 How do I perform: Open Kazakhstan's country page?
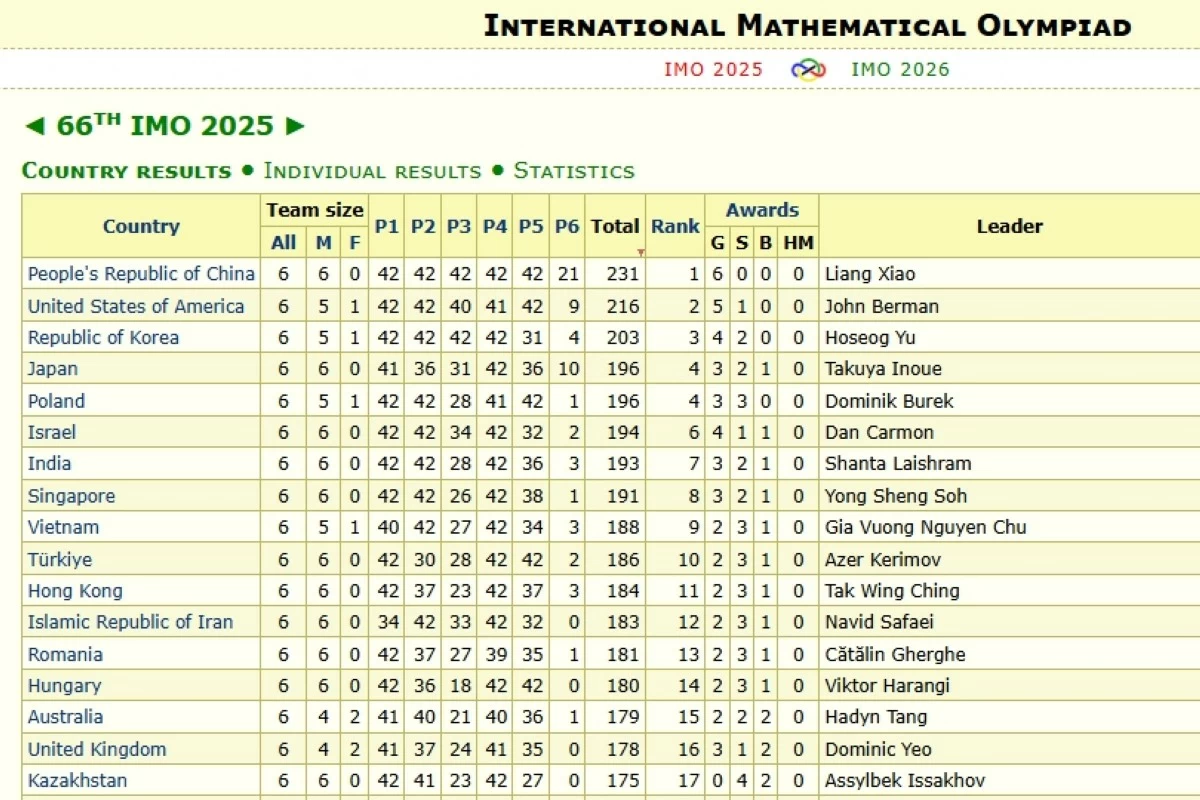tap(73, 780)
